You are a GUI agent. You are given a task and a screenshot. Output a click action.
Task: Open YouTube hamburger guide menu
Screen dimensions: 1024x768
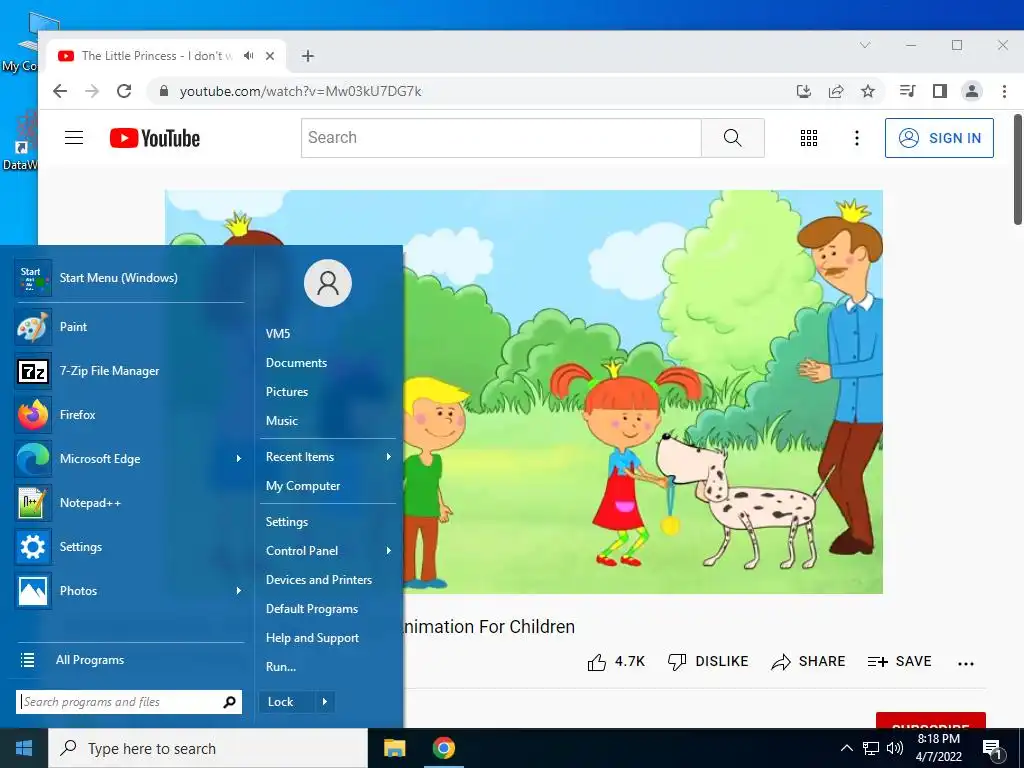pos(74,138)
